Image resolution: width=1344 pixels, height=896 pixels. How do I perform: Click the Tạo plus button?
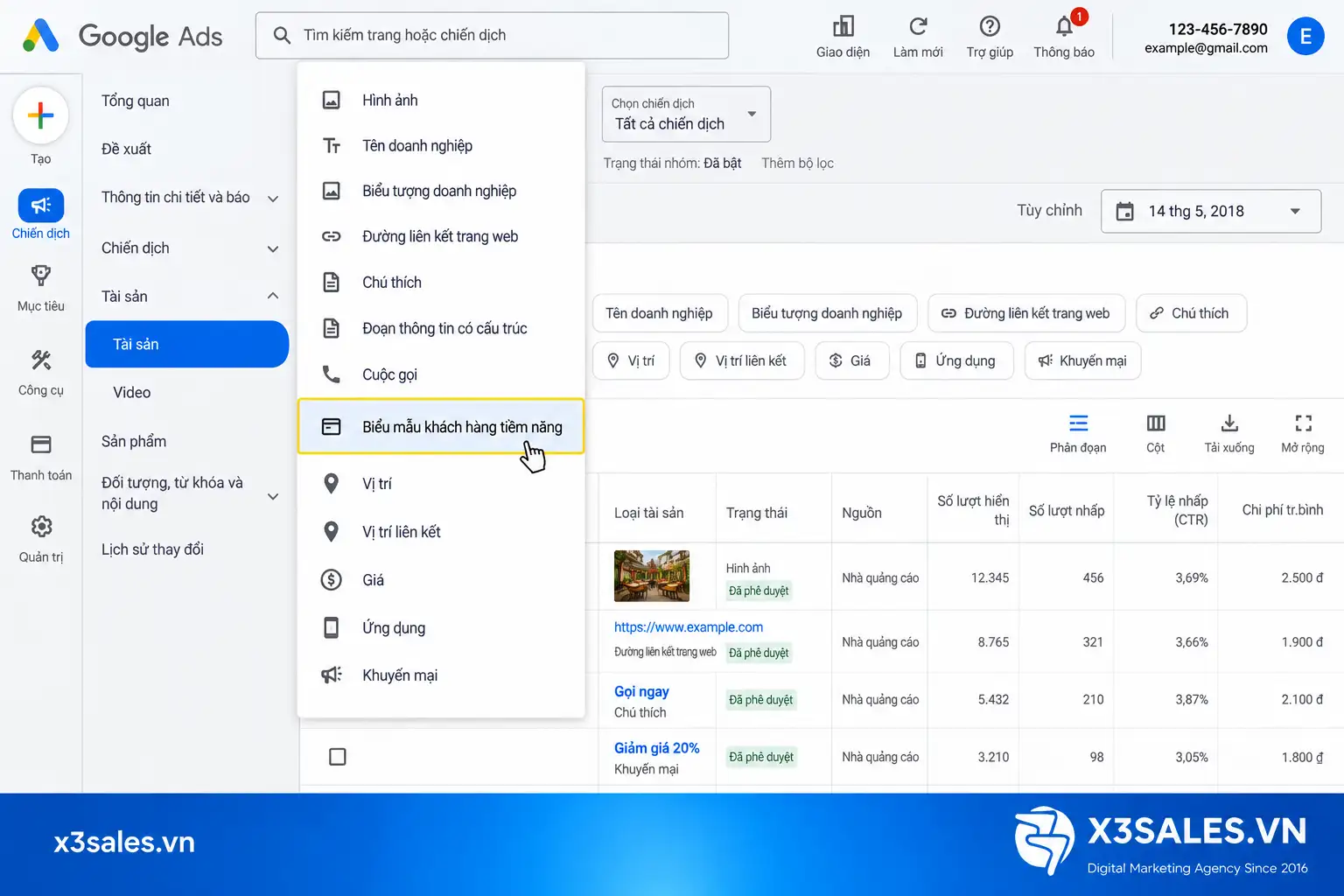(x=40, y=115)
